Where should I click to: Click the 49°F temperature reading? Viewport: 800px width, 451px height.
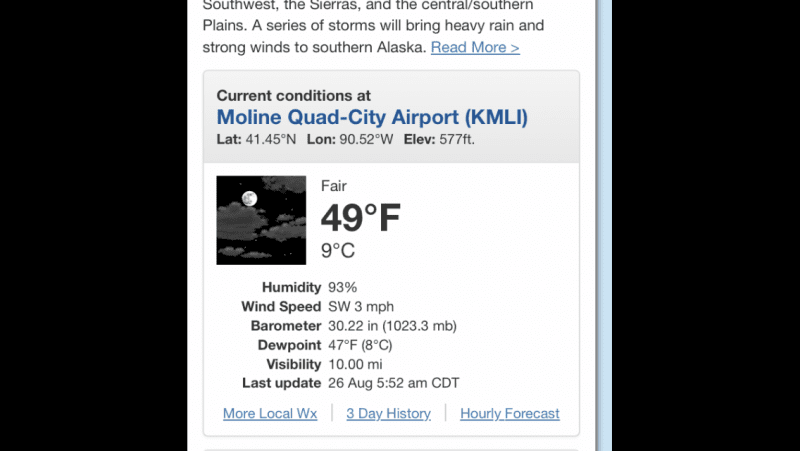pos(361,218)
